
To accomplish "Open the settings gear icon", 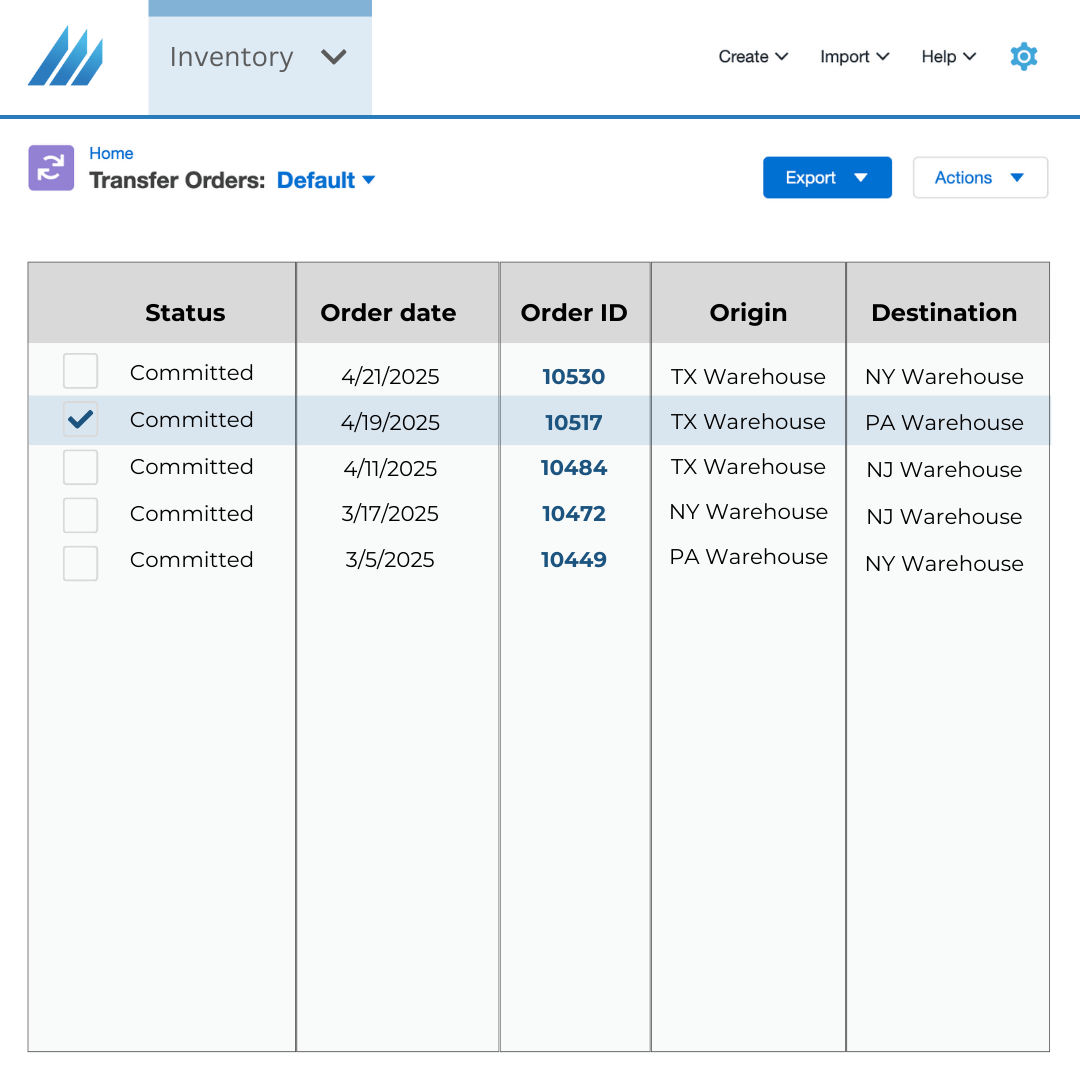I will coord(1023,57).
